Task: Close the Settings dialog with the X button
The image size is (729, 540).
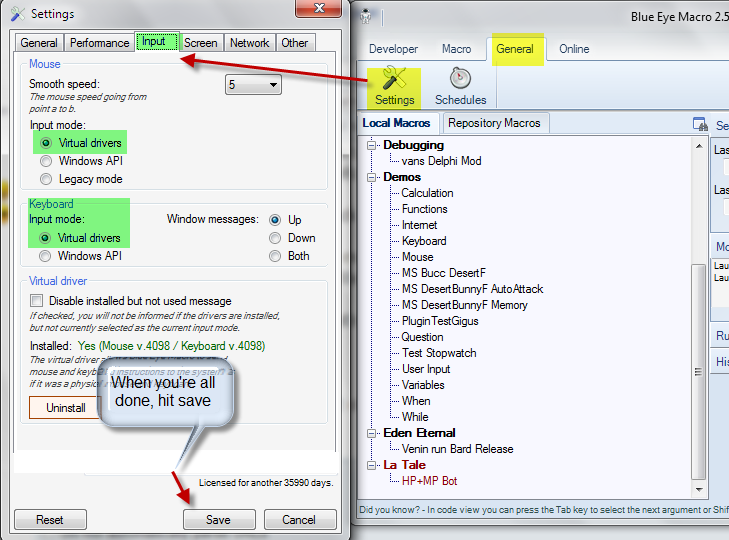Action: click(318, 8)
